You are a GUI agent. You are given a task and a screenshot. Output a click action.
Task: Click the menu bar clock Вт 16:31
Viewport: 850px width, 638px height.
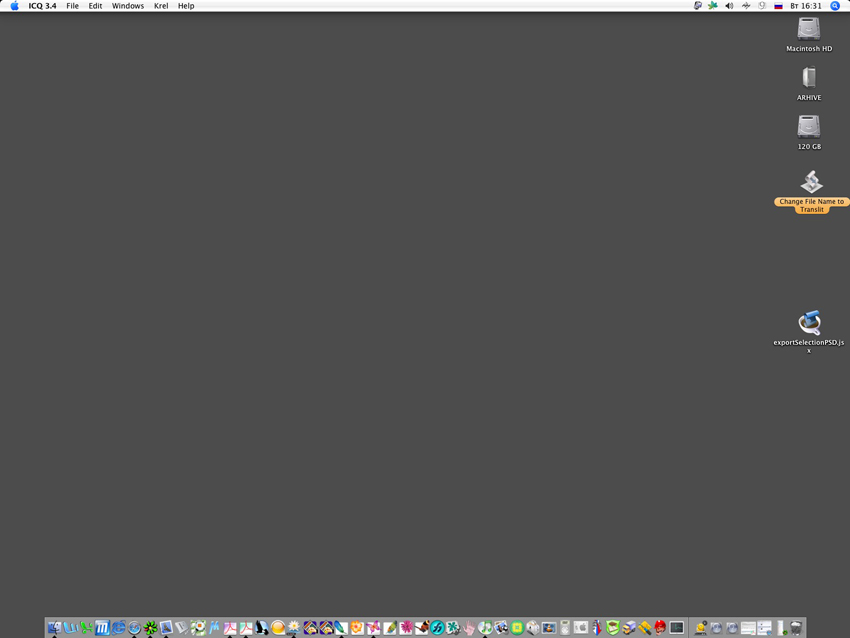coord(806,6)
